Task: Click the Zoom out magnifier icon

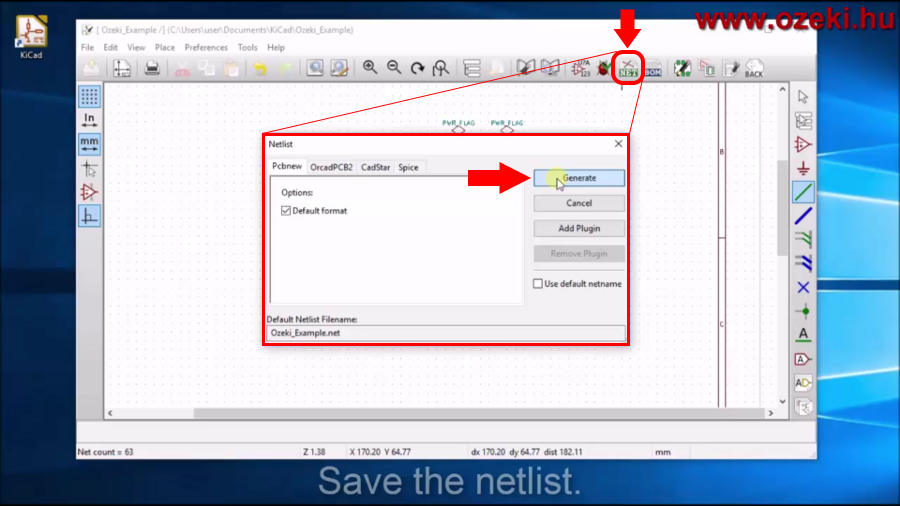Action: pos(394,68)
